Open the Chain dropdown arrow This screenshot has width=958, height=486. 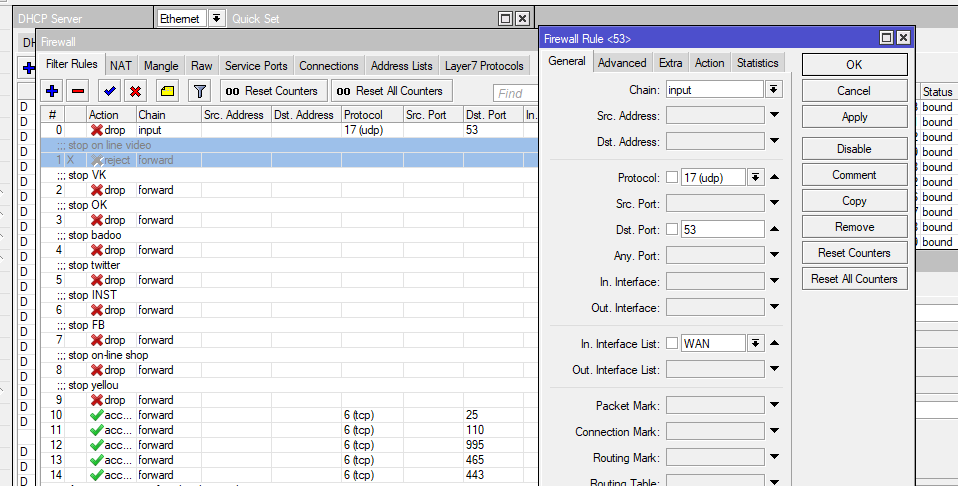pos(773,90)
